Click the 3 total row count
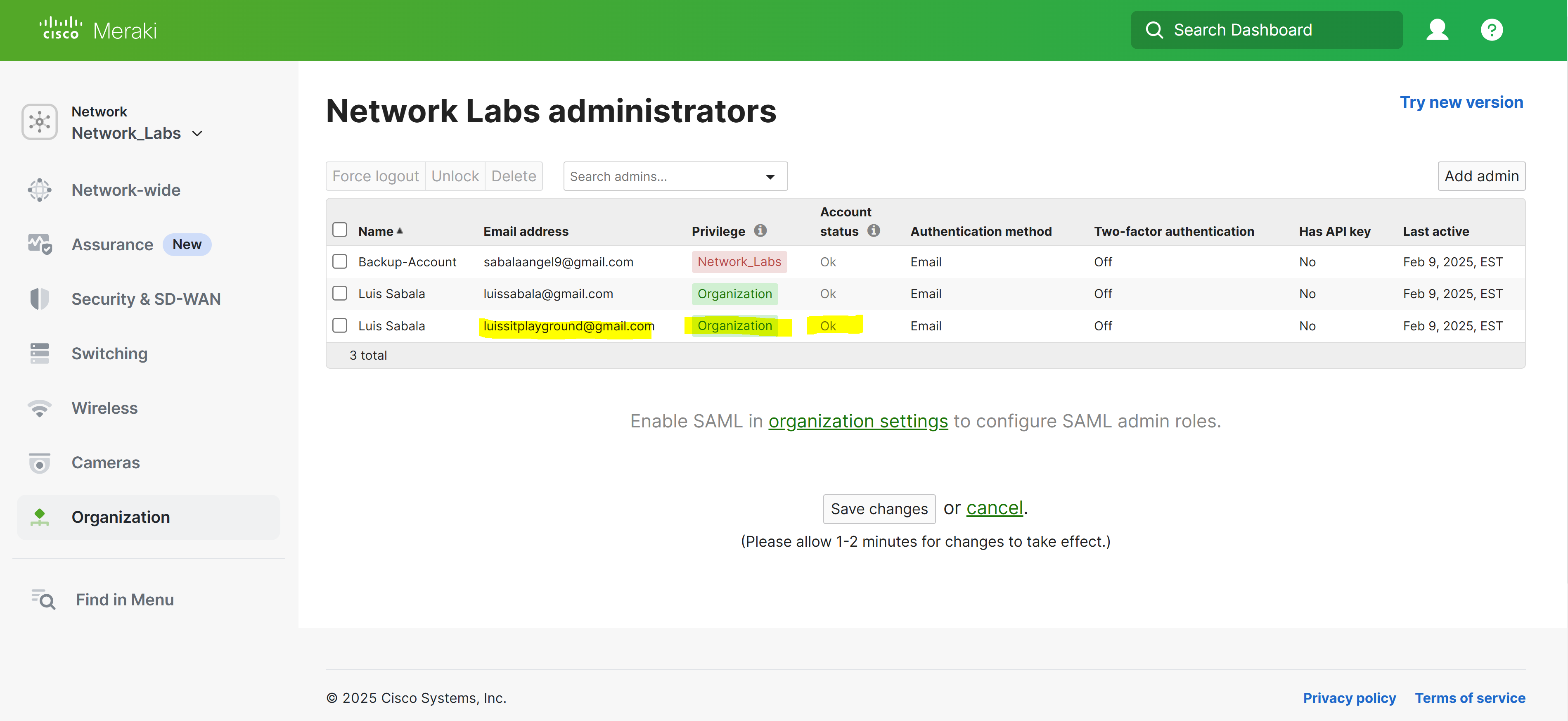 click(x=368, y=355)
